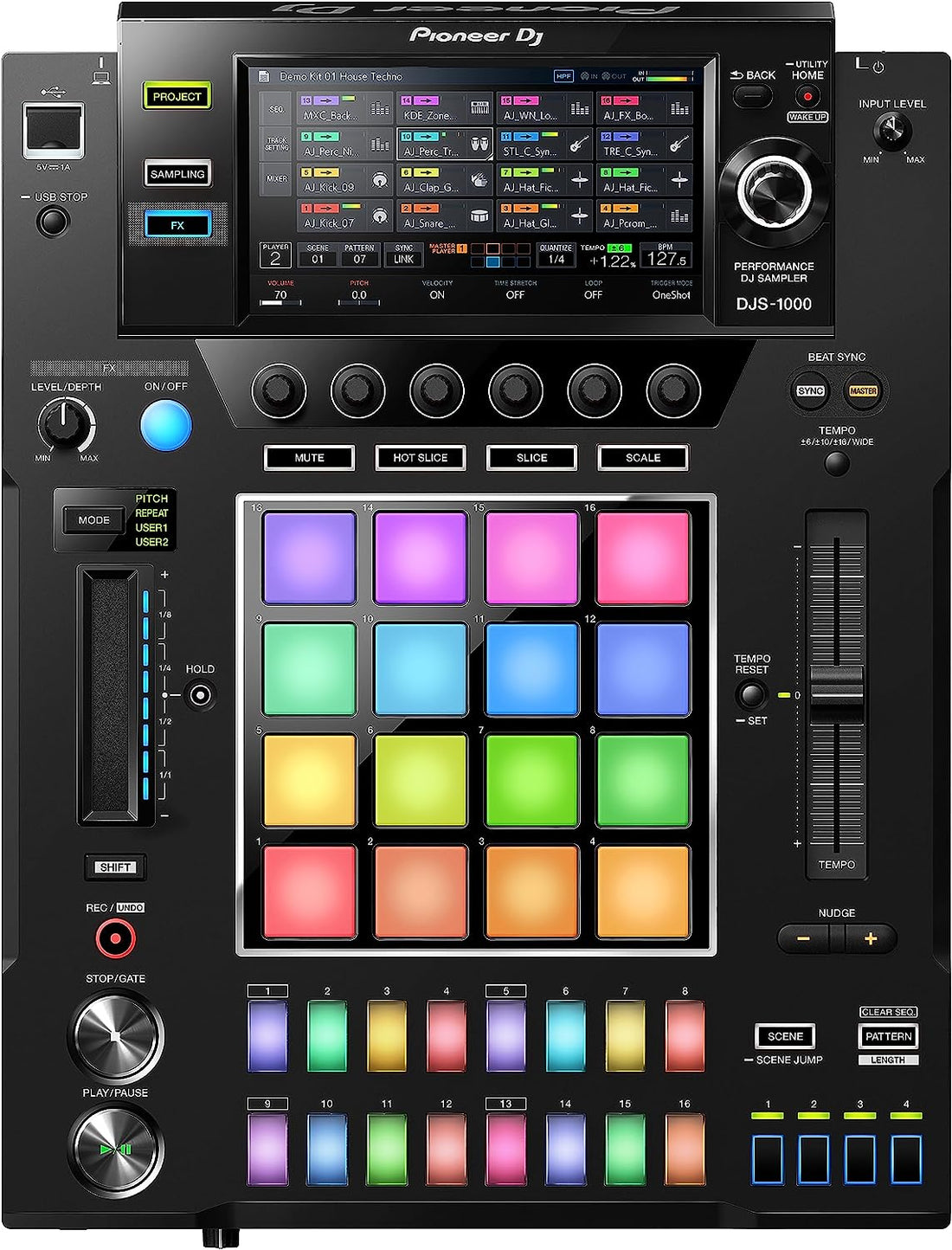
Task: Tap the conga icon on AJ_Perc_Tr track
Action: [479, 145]
